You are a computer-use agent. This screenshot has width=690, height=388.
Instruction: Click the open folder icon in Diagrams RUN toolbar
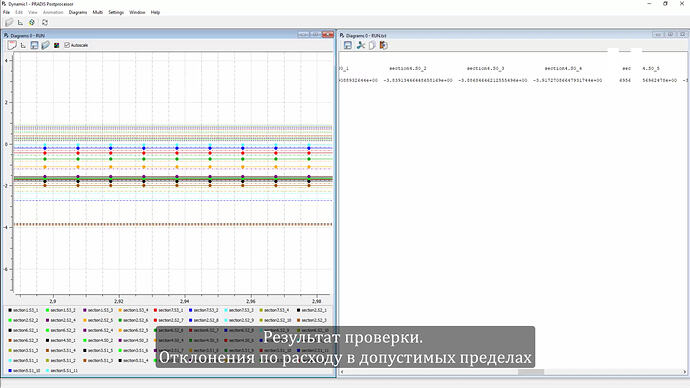point(45,45)
